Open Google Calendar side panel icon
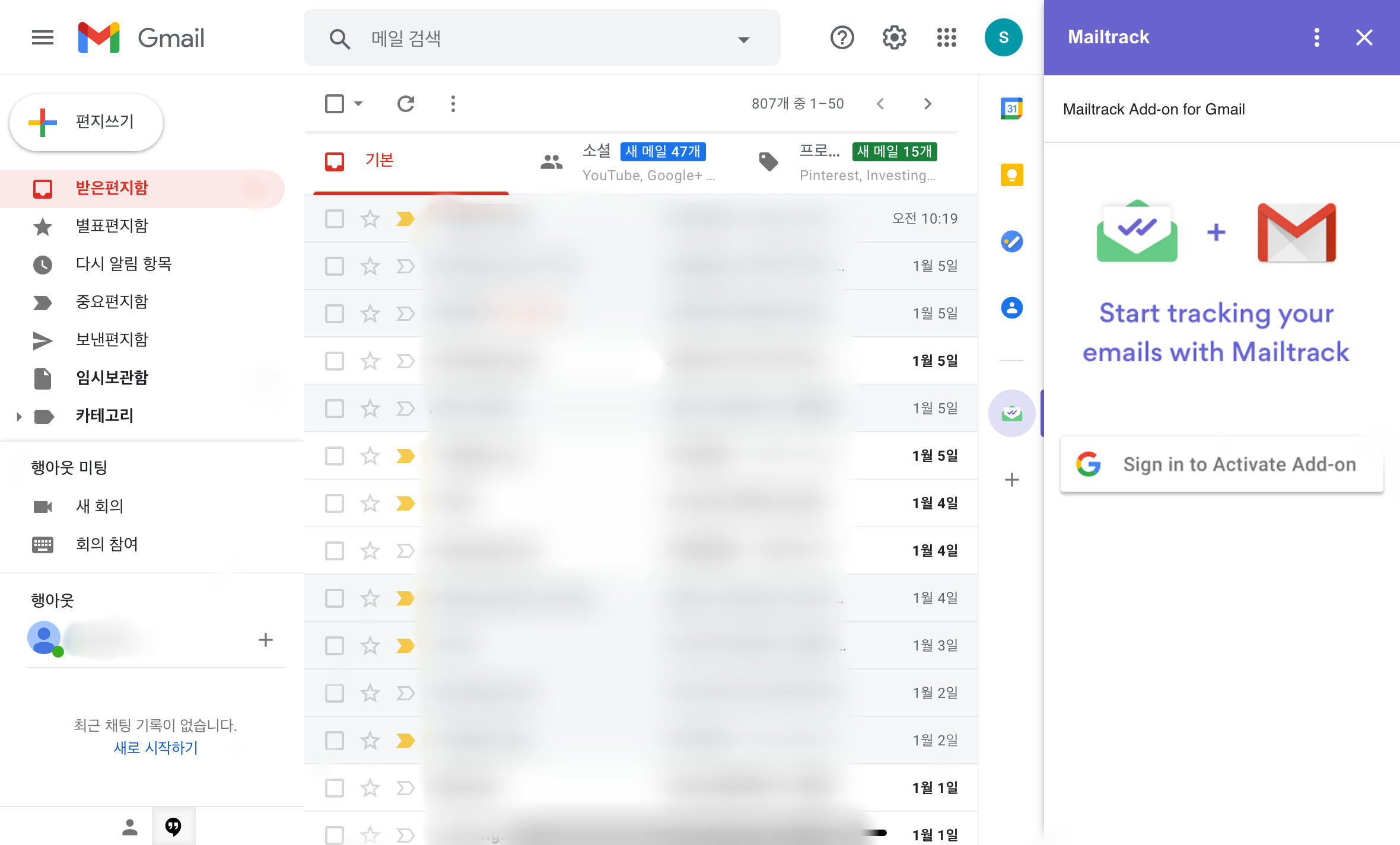1400x845 pixels. click(1011, 109)
